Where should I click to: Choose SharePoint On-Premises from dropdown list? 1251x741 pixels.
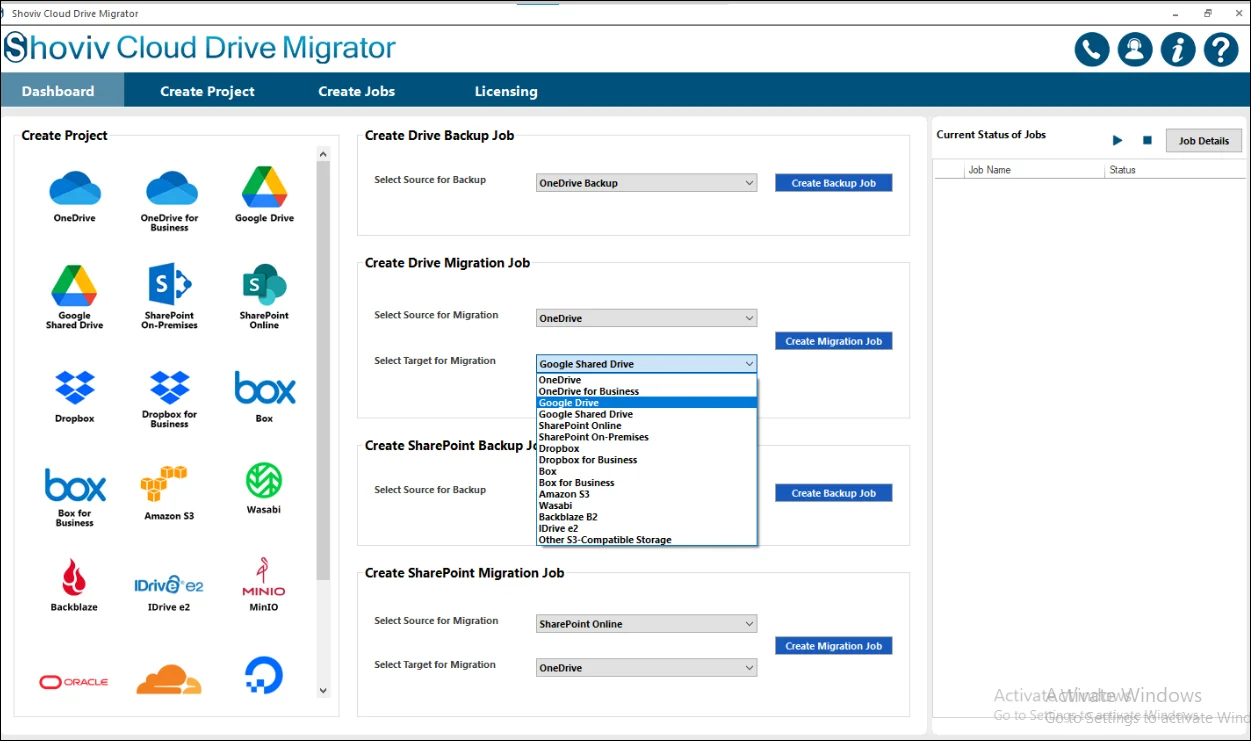647,437
